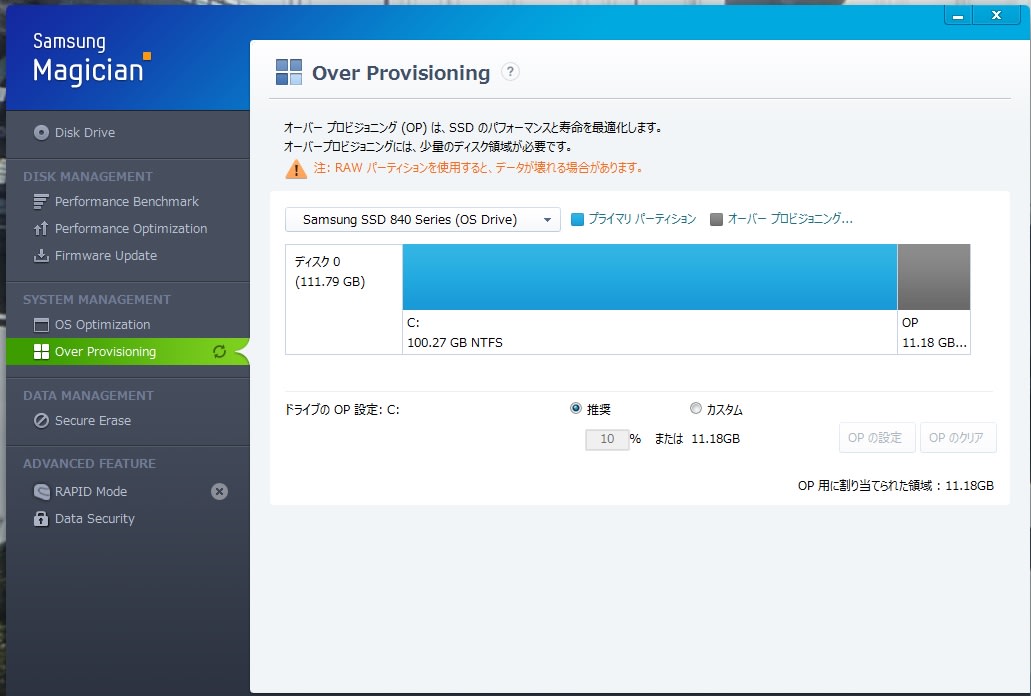Click the RAW partition warning text
This screenshot has width=1031, height=696.
coord(478,168)
